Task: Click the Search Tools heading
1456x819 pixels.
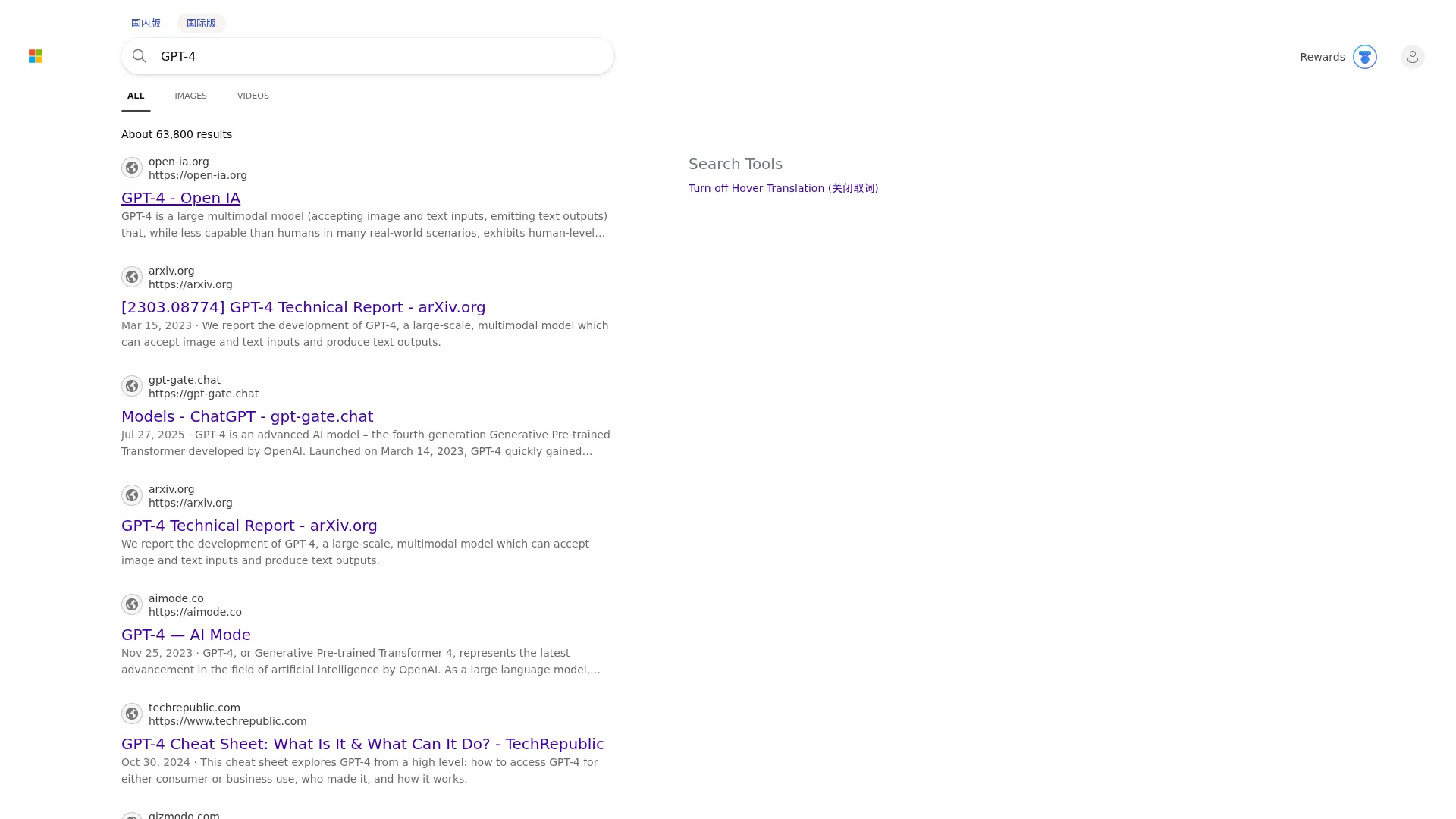Action: coord(736,164)
